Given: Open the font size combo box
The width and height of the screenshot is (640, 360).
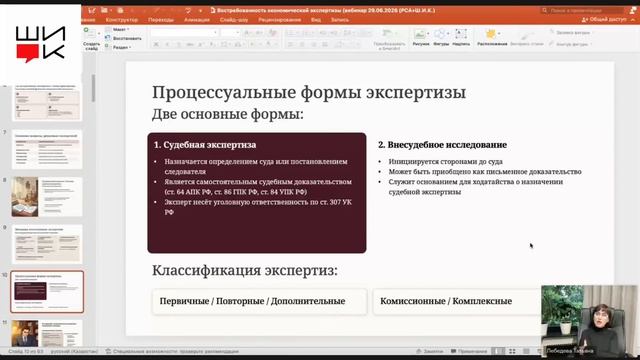Looking at the screenshot, I should pos(230,32).
